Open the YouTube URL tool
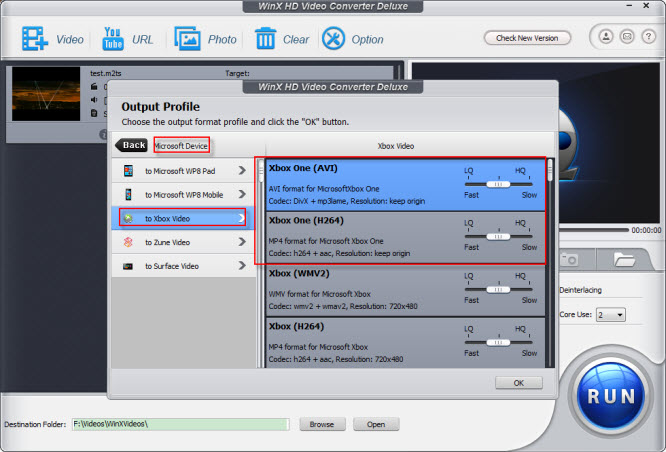The image size is (666, 452). 113,39
